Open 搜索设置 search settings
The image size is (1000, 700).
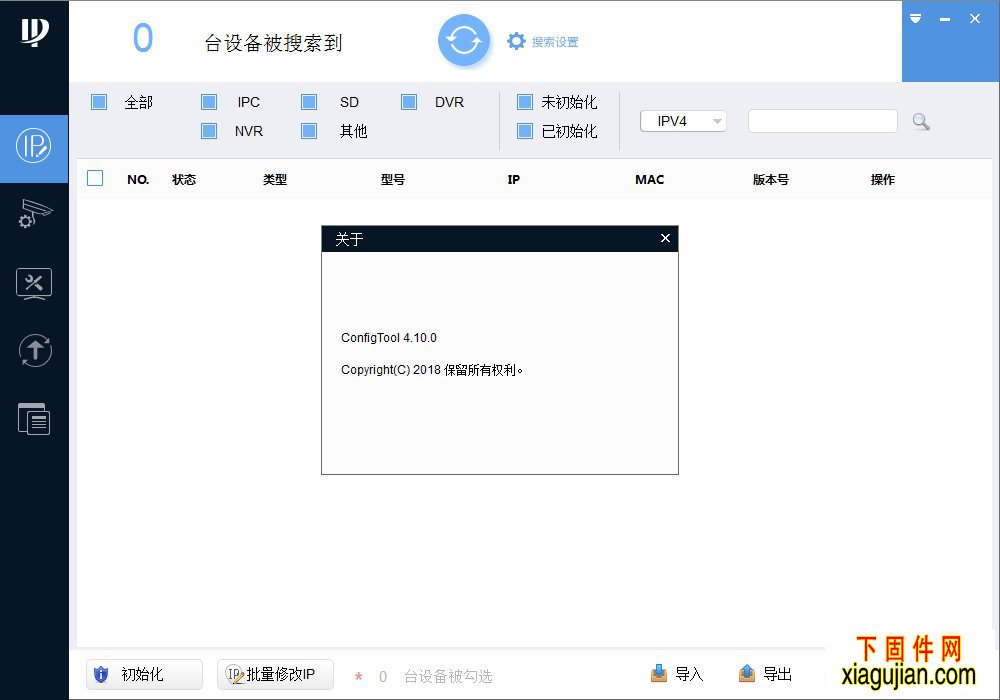[x=543, y=42]
